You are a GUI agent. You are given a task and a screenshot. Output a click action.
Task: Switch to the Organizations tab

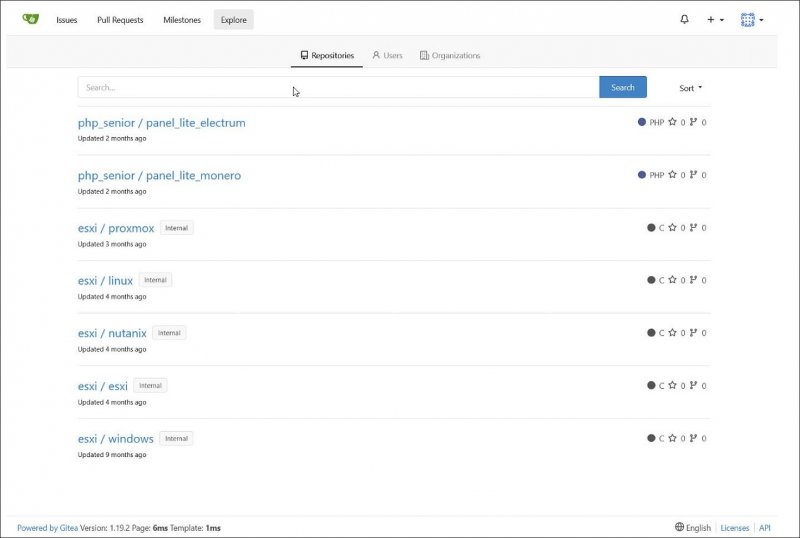click(x=450, y=56)
